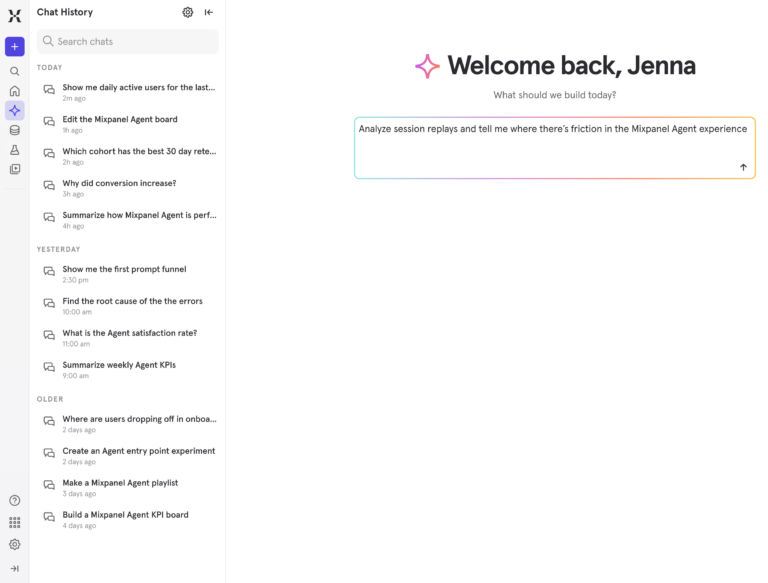Click the '4 days ago' timestamp
768x583 pixels.
[79, 526]
